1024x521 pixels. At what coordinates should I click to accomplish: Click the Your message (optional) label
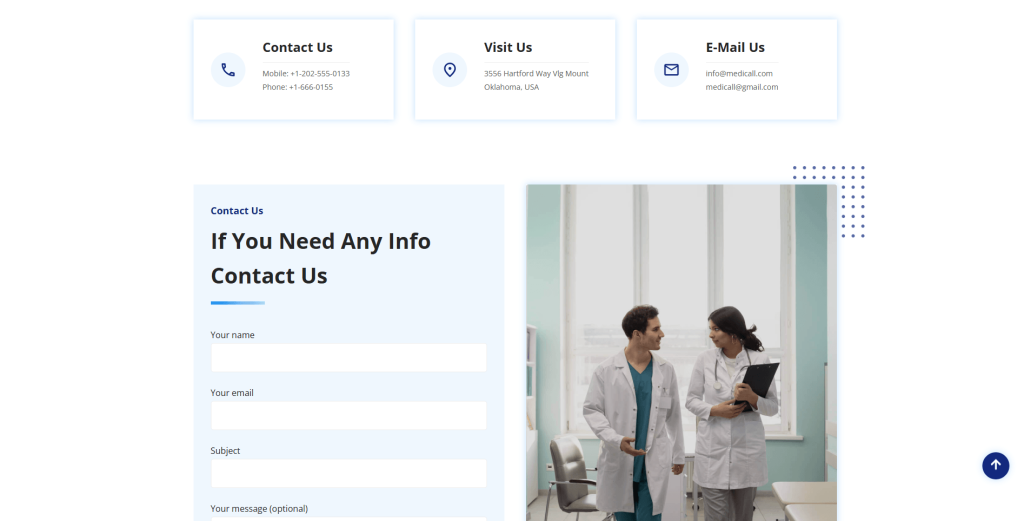point(259,509)
